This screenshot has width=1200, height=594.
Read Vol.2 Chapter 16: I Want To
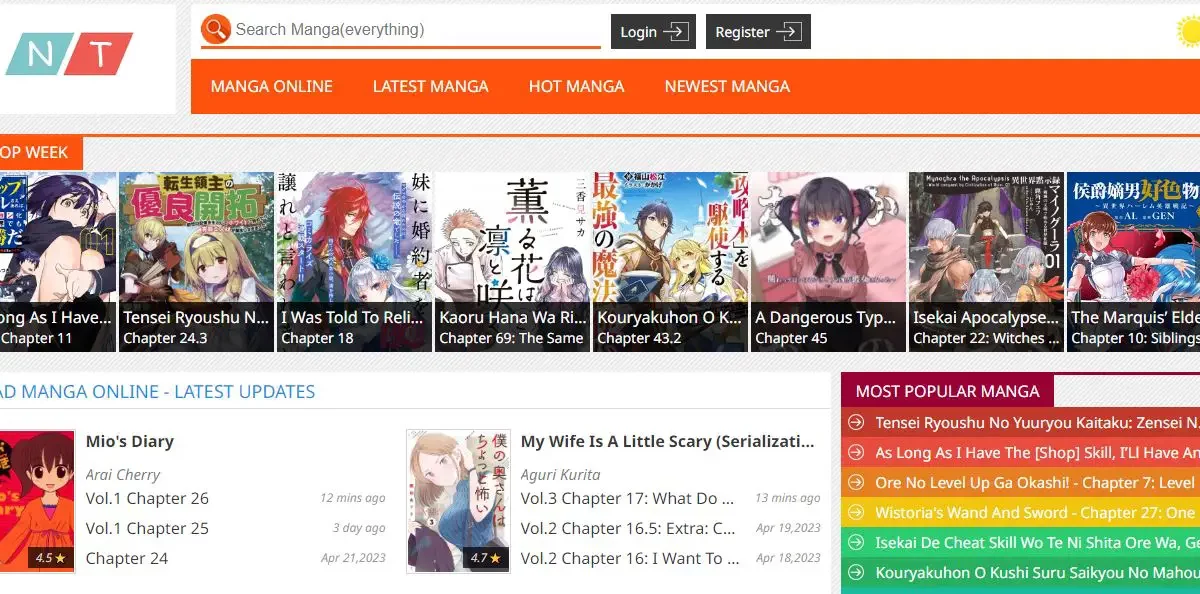(x=628, y=558)
